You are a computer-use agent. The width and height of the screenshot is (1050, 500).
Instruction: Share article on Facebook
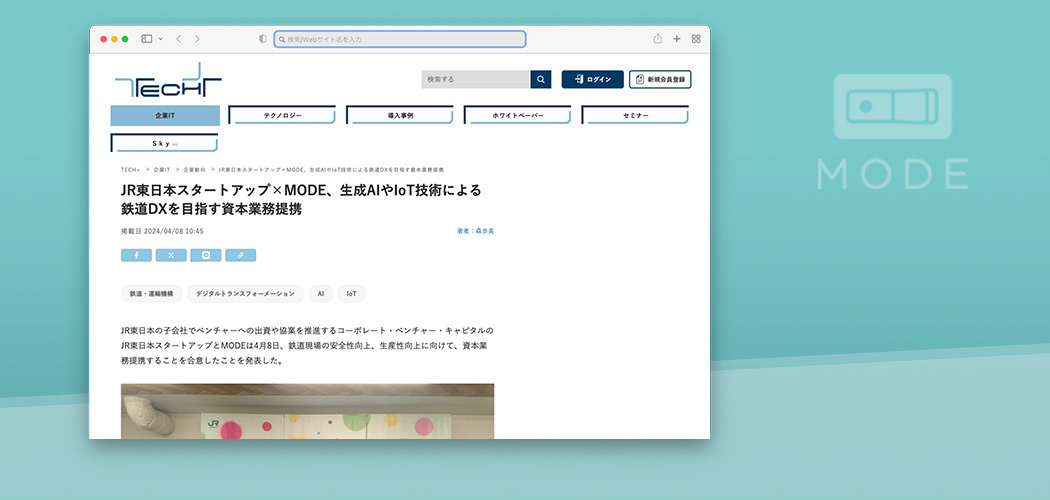136,255
